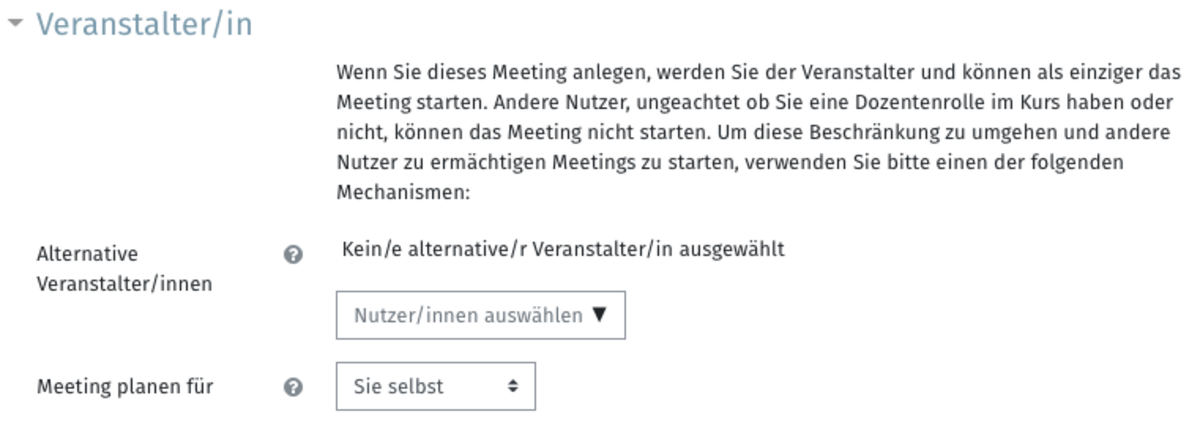
Task: Open help icon for Meeting planen für
Action: point(293,387)
